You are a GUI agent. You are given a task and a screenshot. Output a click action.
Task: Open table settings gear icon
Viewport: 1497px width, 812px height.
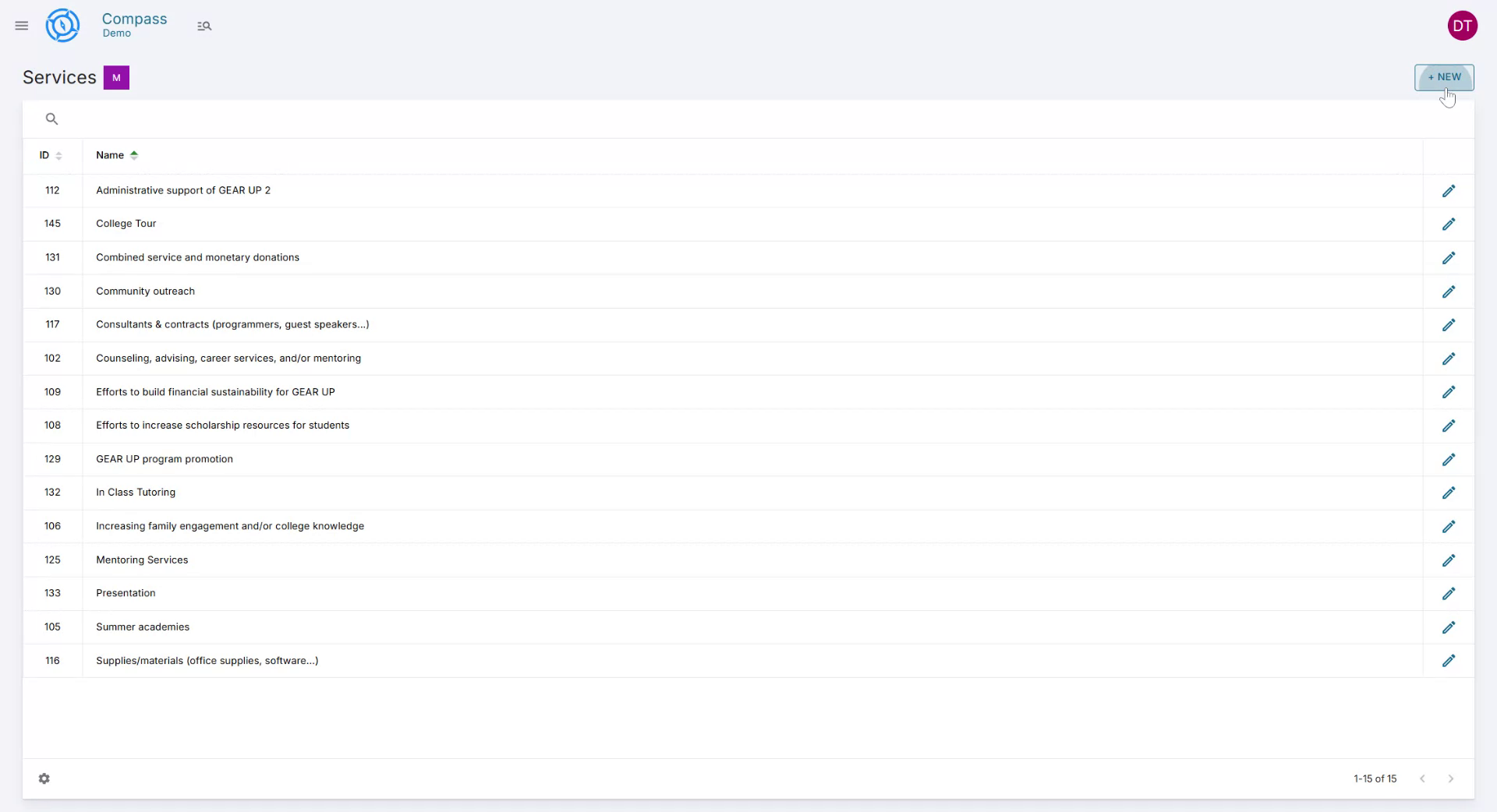(44, 778)
